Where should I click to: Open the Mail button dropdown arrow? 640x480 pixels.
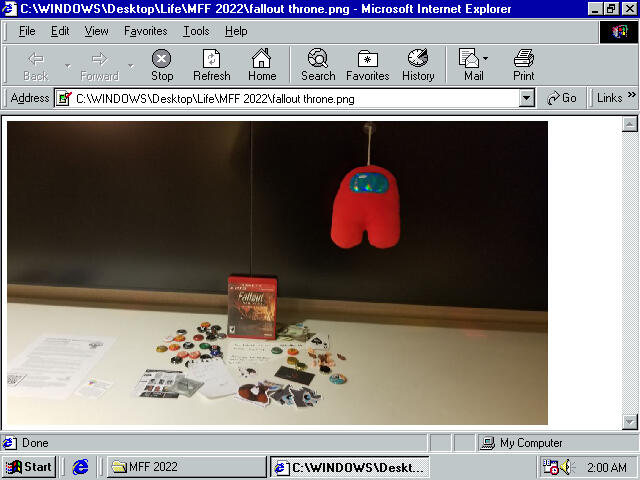coord(487,60)
